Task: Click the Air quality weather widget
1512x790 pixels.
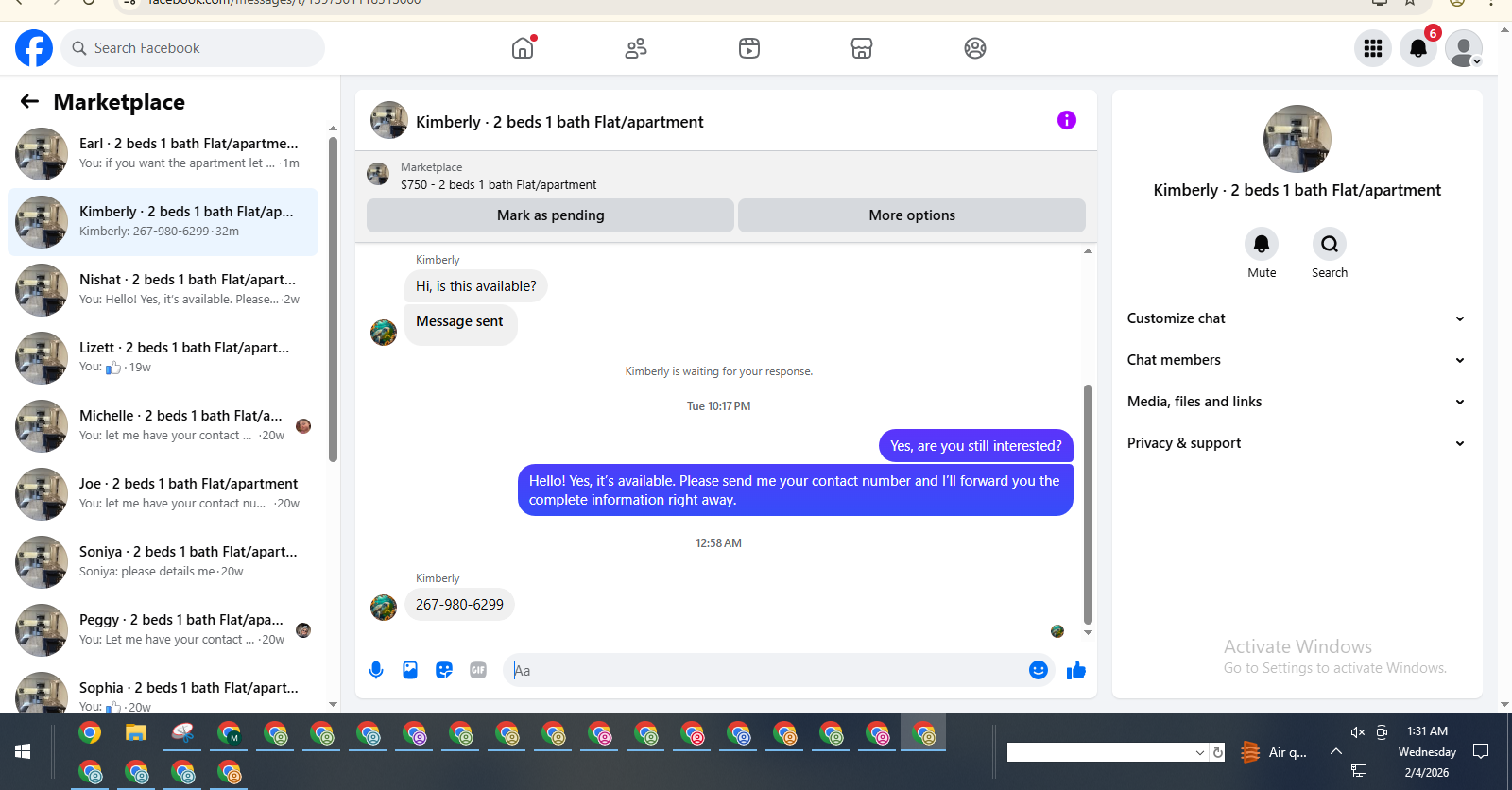Action: click(x=1275, y=752)
